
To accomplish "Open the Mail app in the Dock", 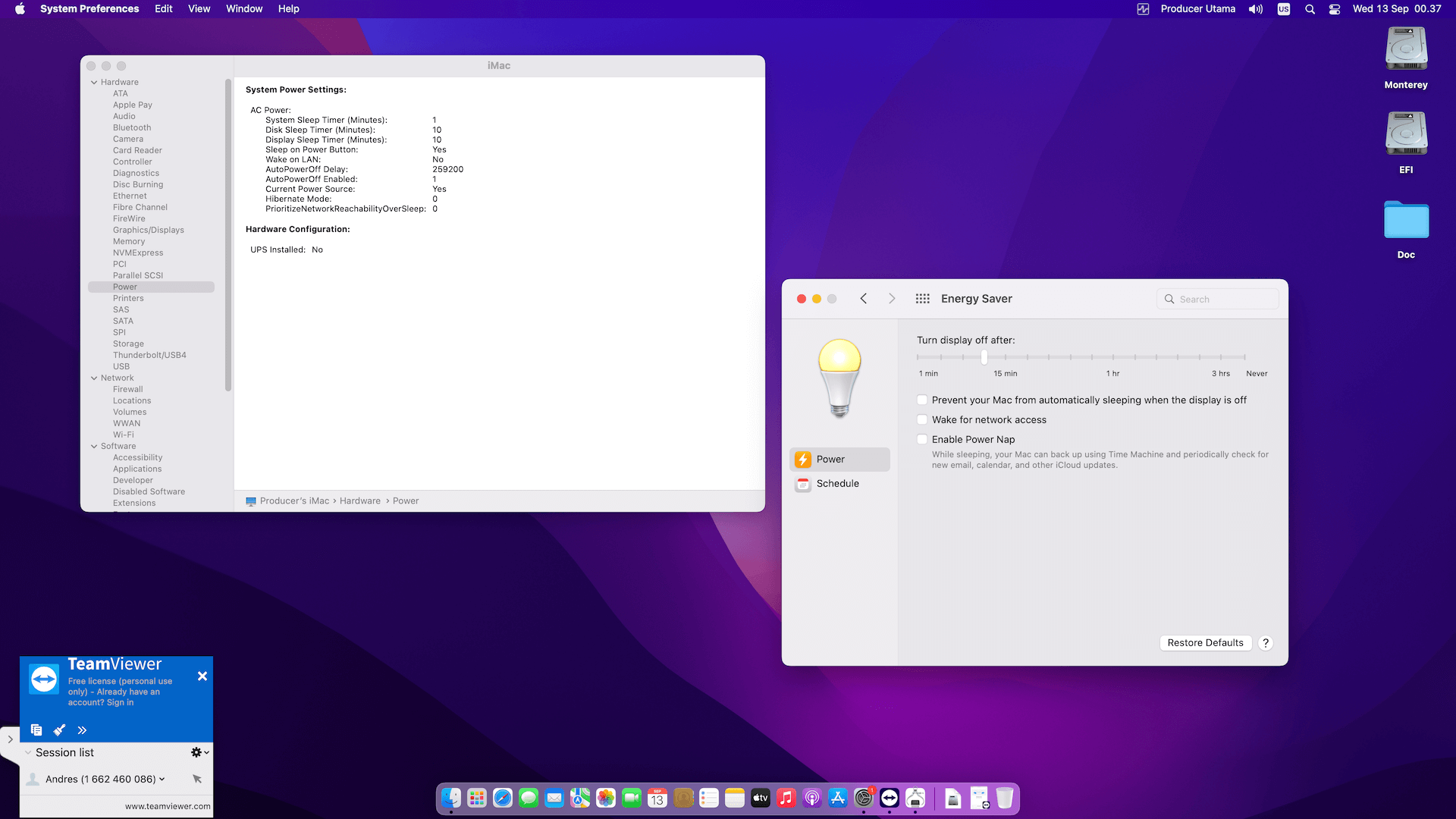I will (554, 798).
